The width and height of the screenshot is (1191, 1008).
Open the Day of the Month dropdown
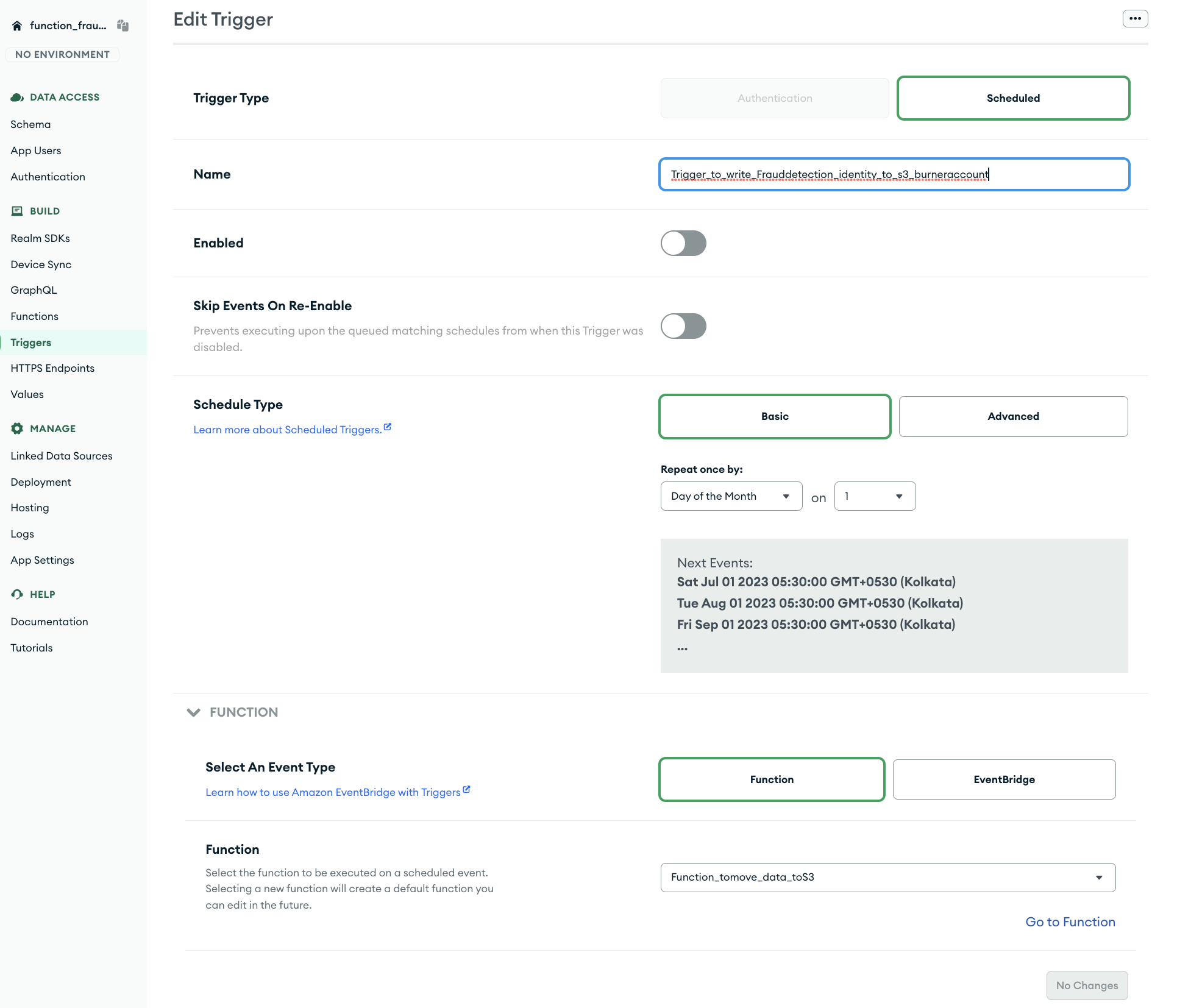731,496
